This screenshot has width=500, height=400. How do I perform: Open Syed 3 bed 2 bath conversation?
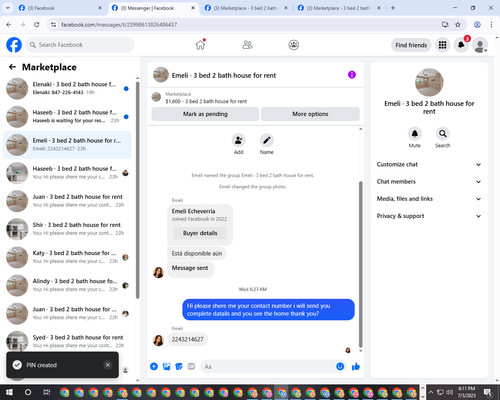(68, 341)
